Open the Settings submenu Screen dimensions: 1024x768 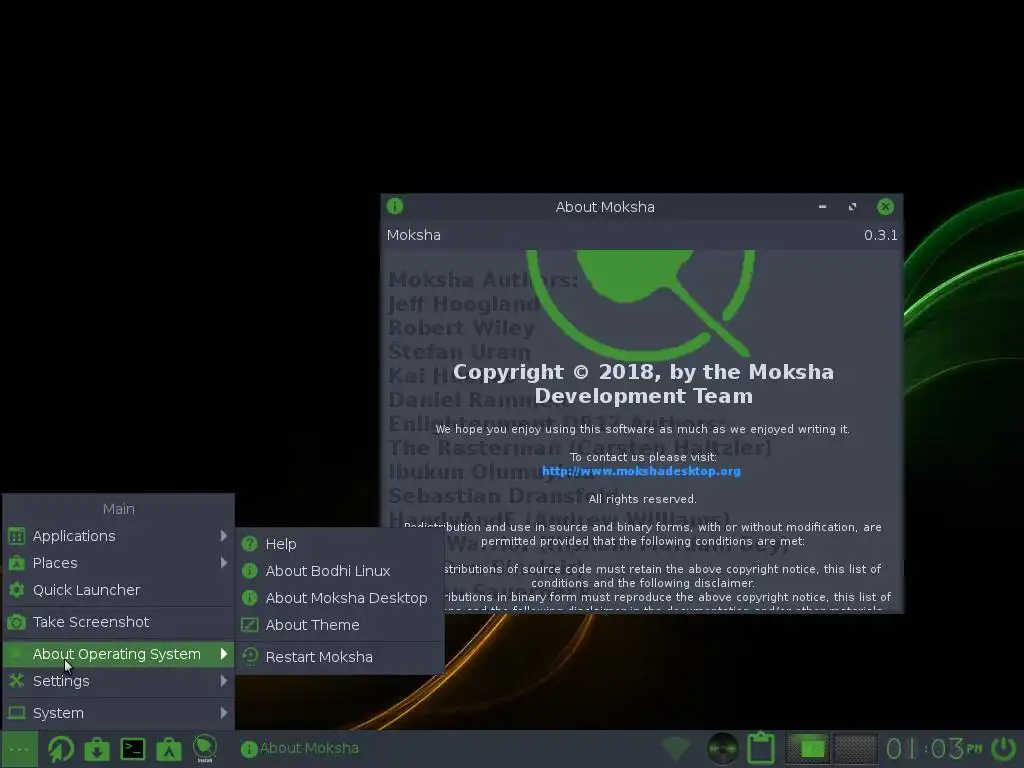pyautogui.click(x=118, y=680)
